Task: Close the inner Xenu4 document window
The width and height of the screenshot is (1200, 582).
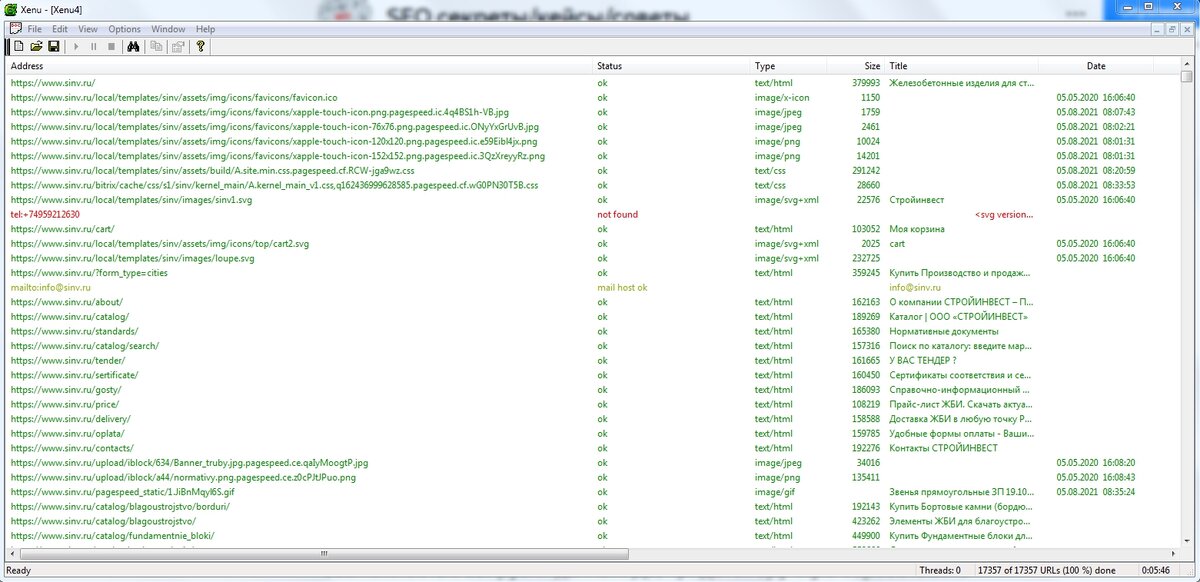Action: (x=1187, y=29)
